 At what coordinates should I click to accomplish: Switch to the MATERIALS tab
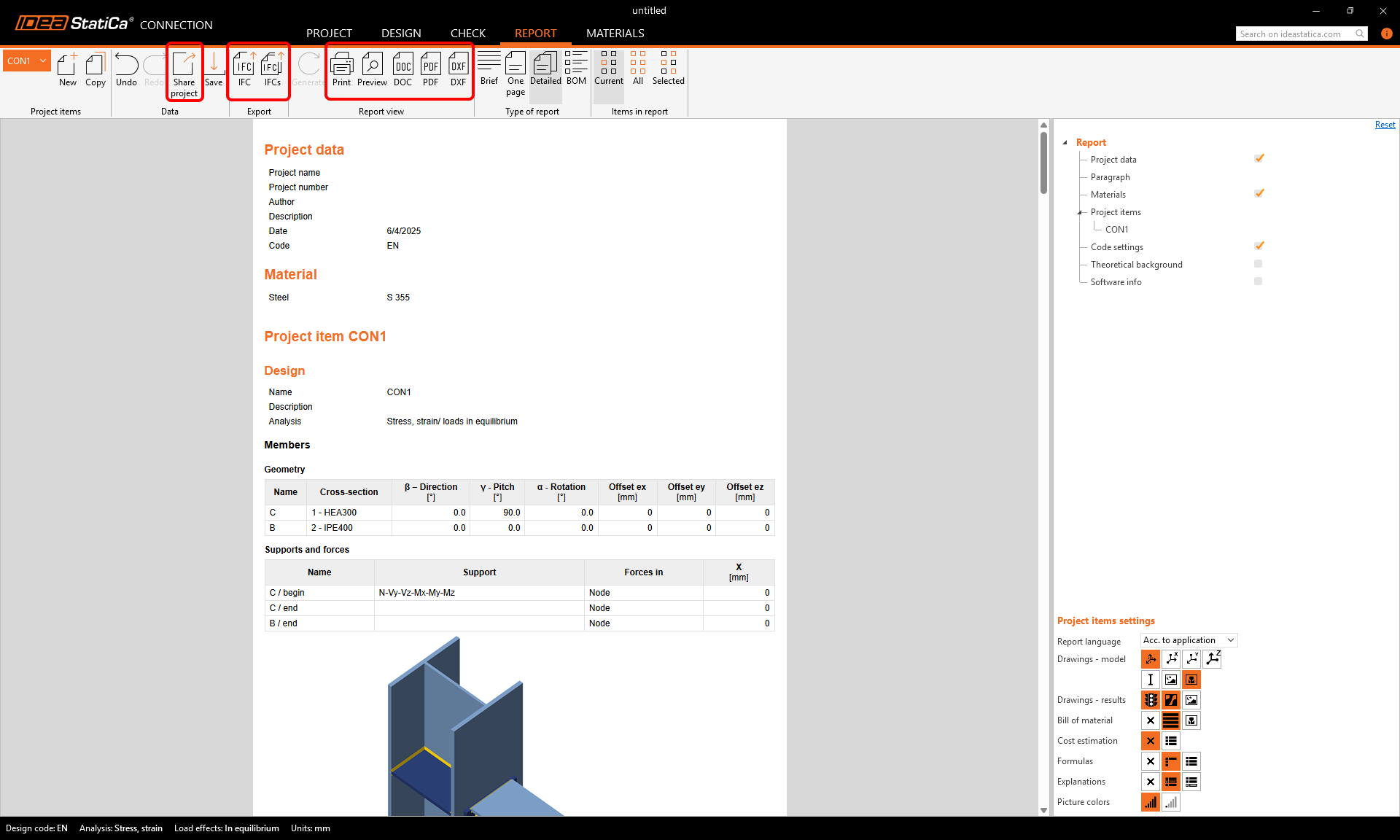pyautogui.click(x=615, y=33)
